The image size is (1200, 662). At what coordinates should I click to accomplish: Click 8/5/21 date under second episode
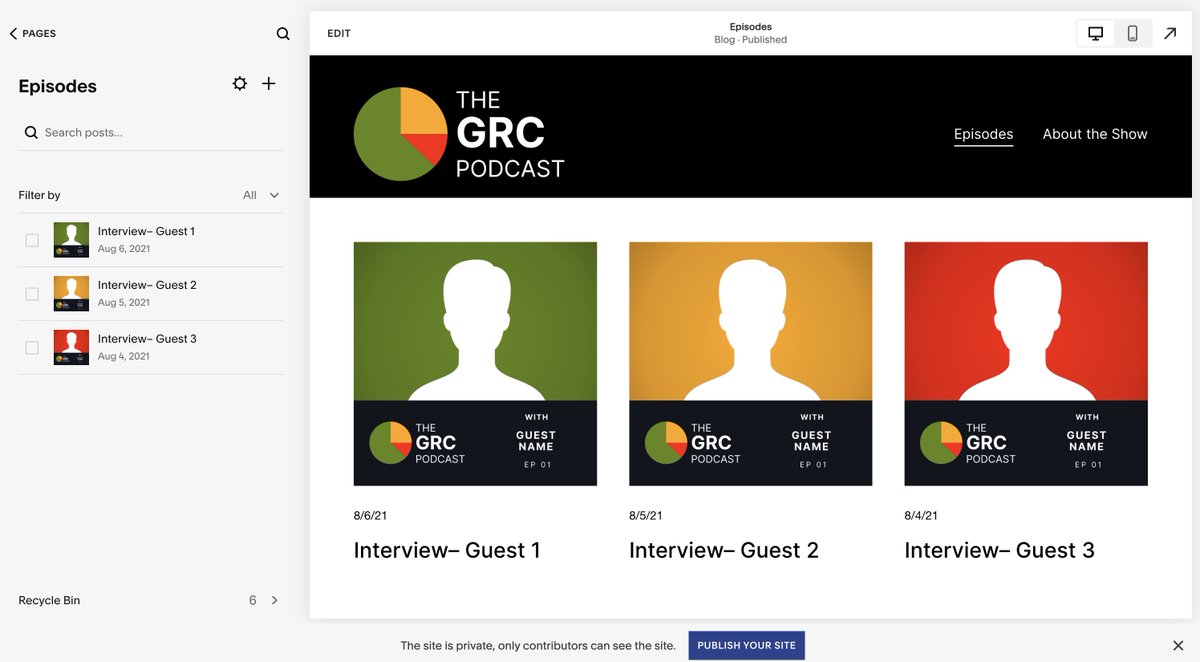tap(645, 516)
